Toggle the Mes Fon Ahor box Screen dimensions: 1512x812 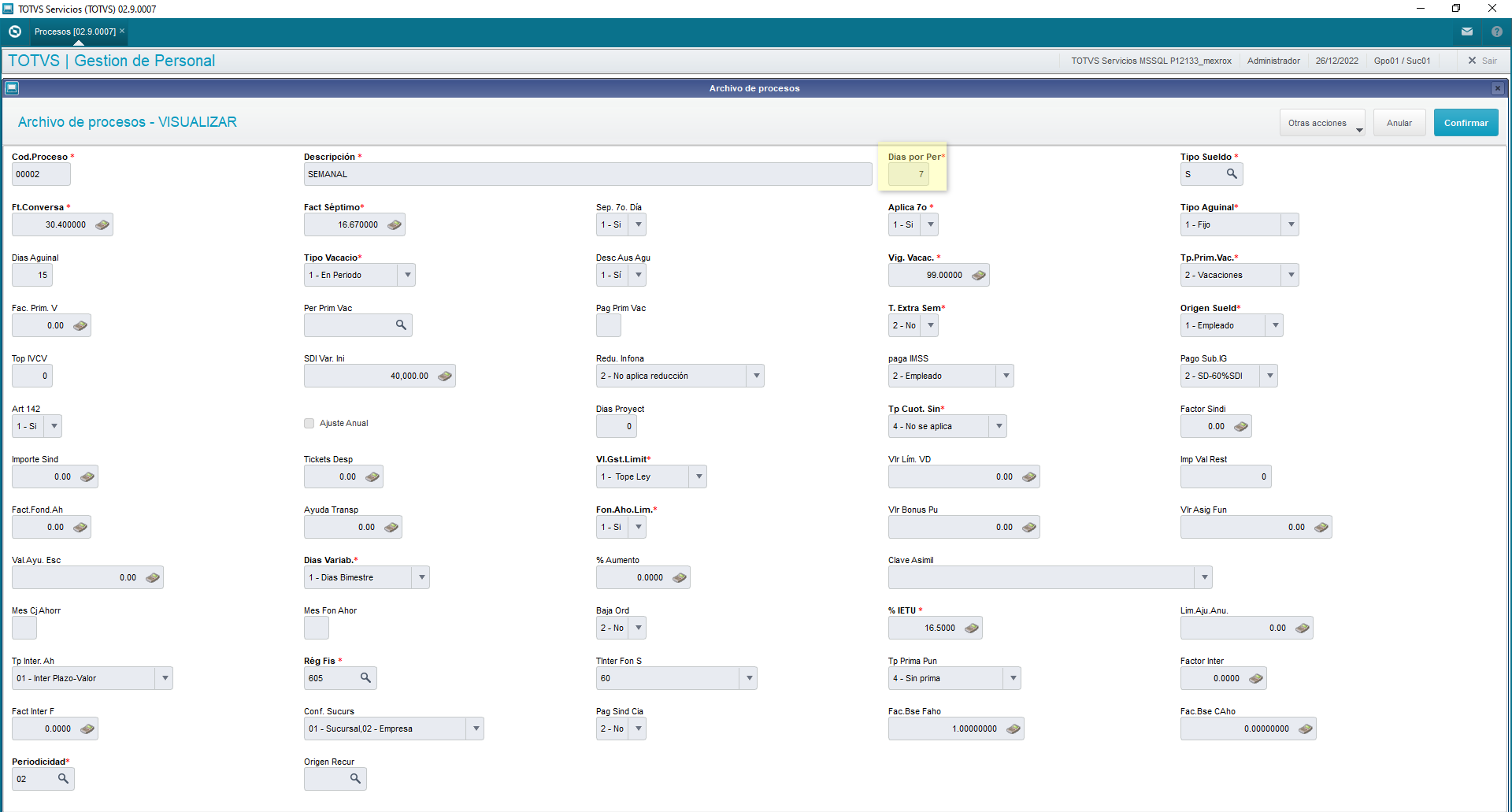click(317, 628)
